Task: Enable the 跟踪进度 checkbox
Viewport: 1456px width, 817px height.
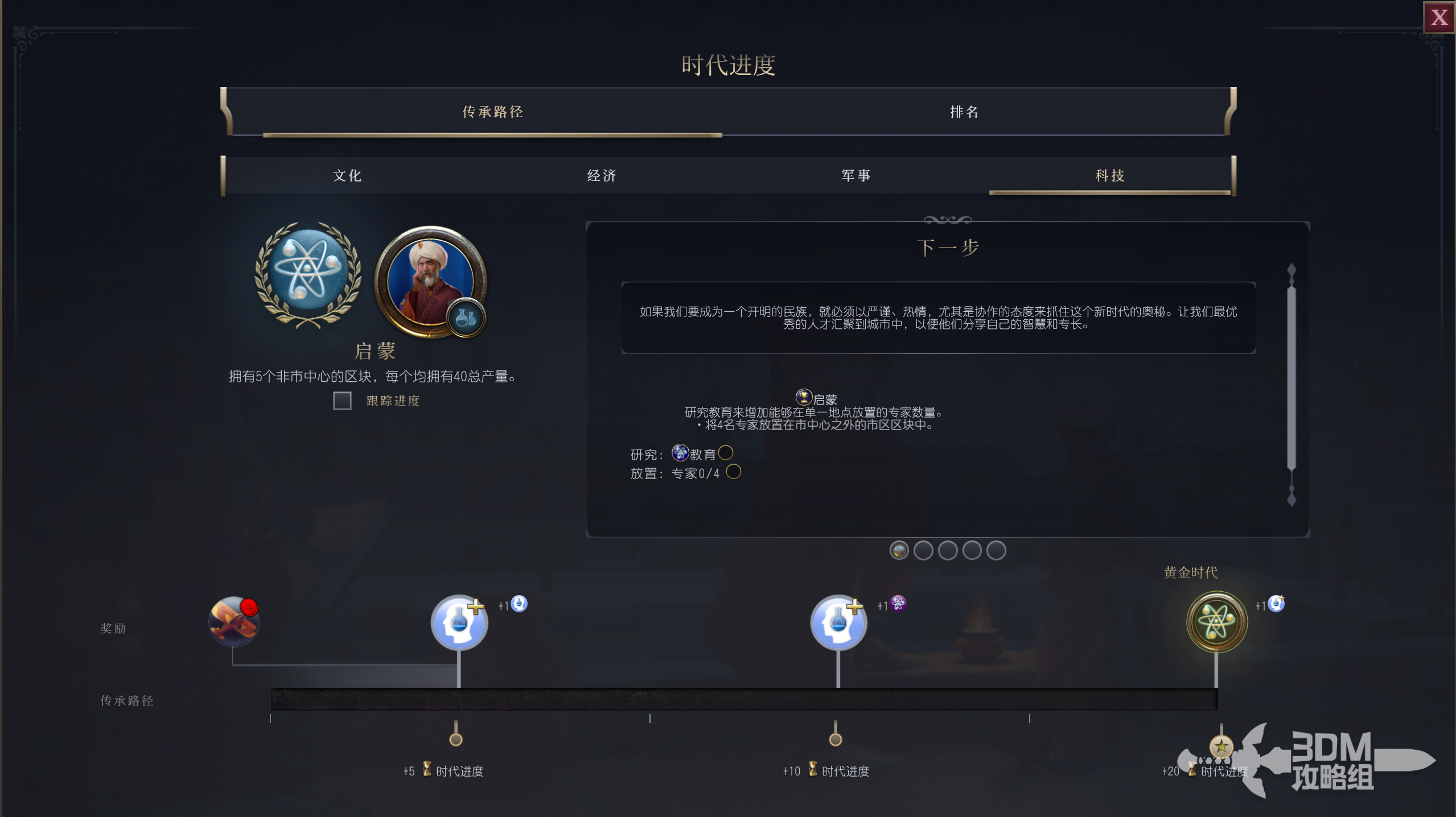Action: pyautogui.click(x=342, y=401)
